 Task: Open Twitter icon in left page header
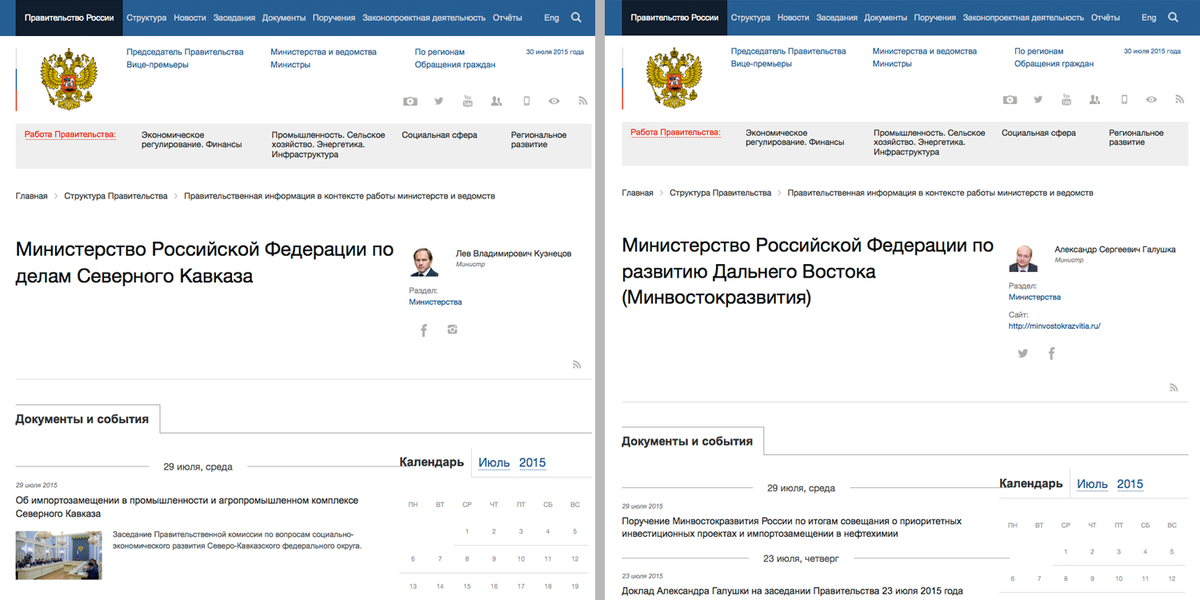click(x=438, y=101)
